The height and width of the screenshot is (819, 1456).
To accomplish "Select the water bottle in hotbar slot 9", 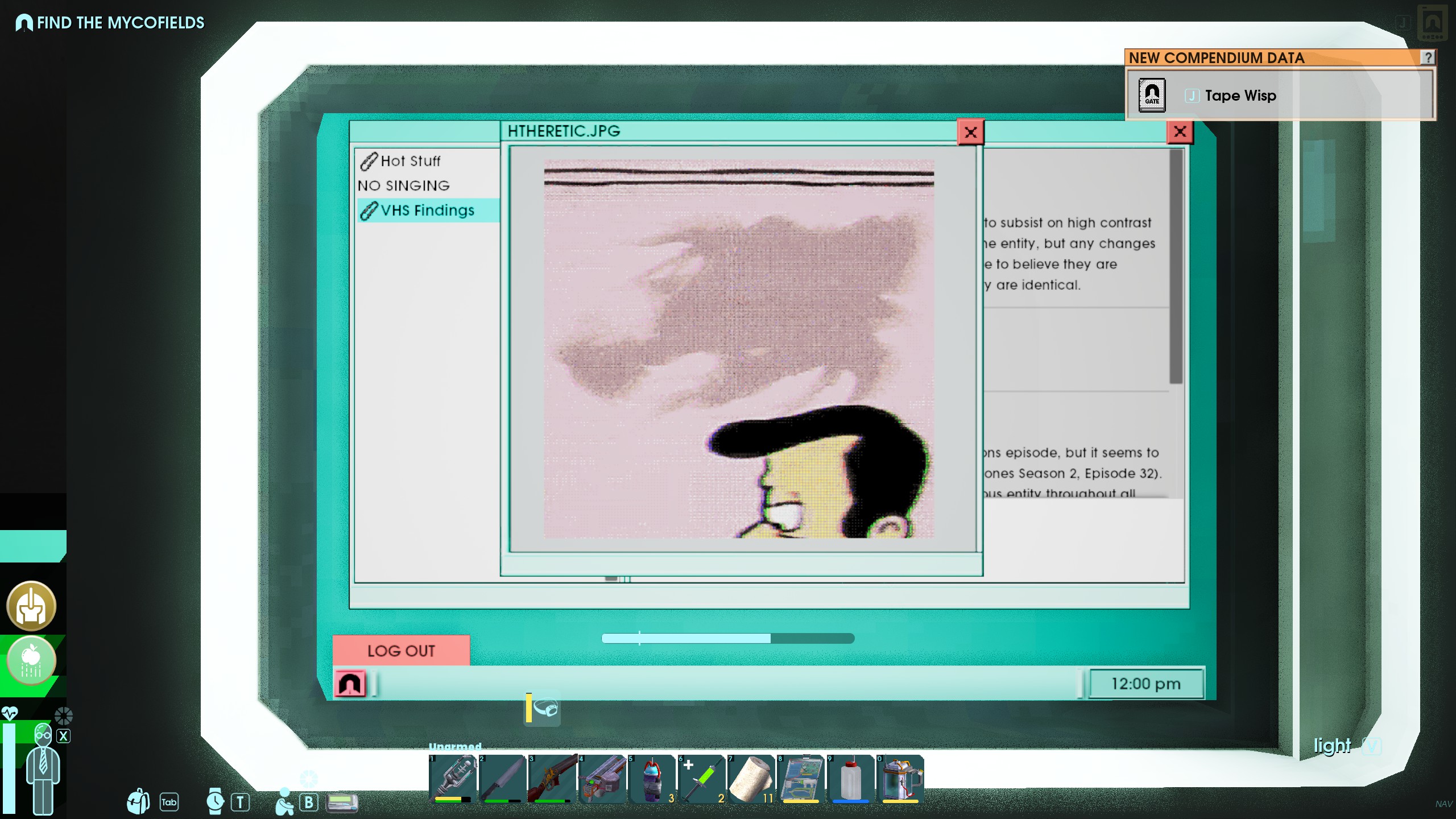I will point(850,779).
